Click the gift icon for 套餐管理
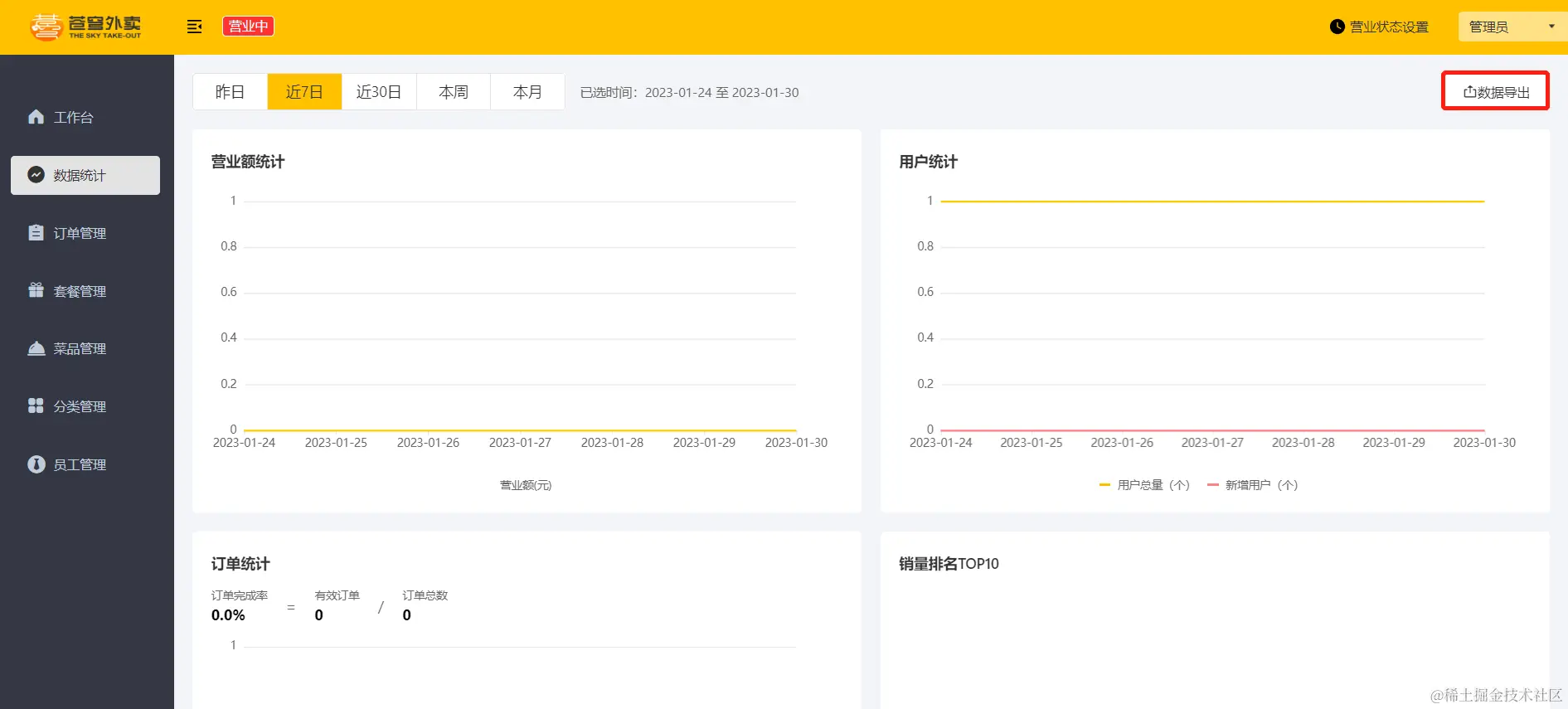1568x709 pixels. [36, 290]
